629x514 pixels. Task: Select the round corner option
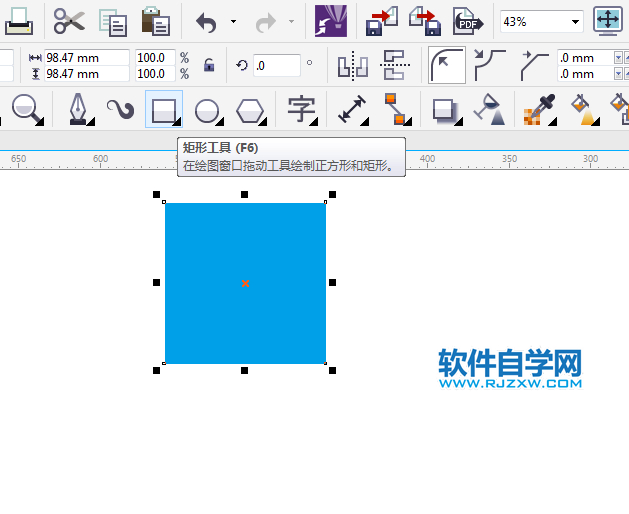click(447, 65)
